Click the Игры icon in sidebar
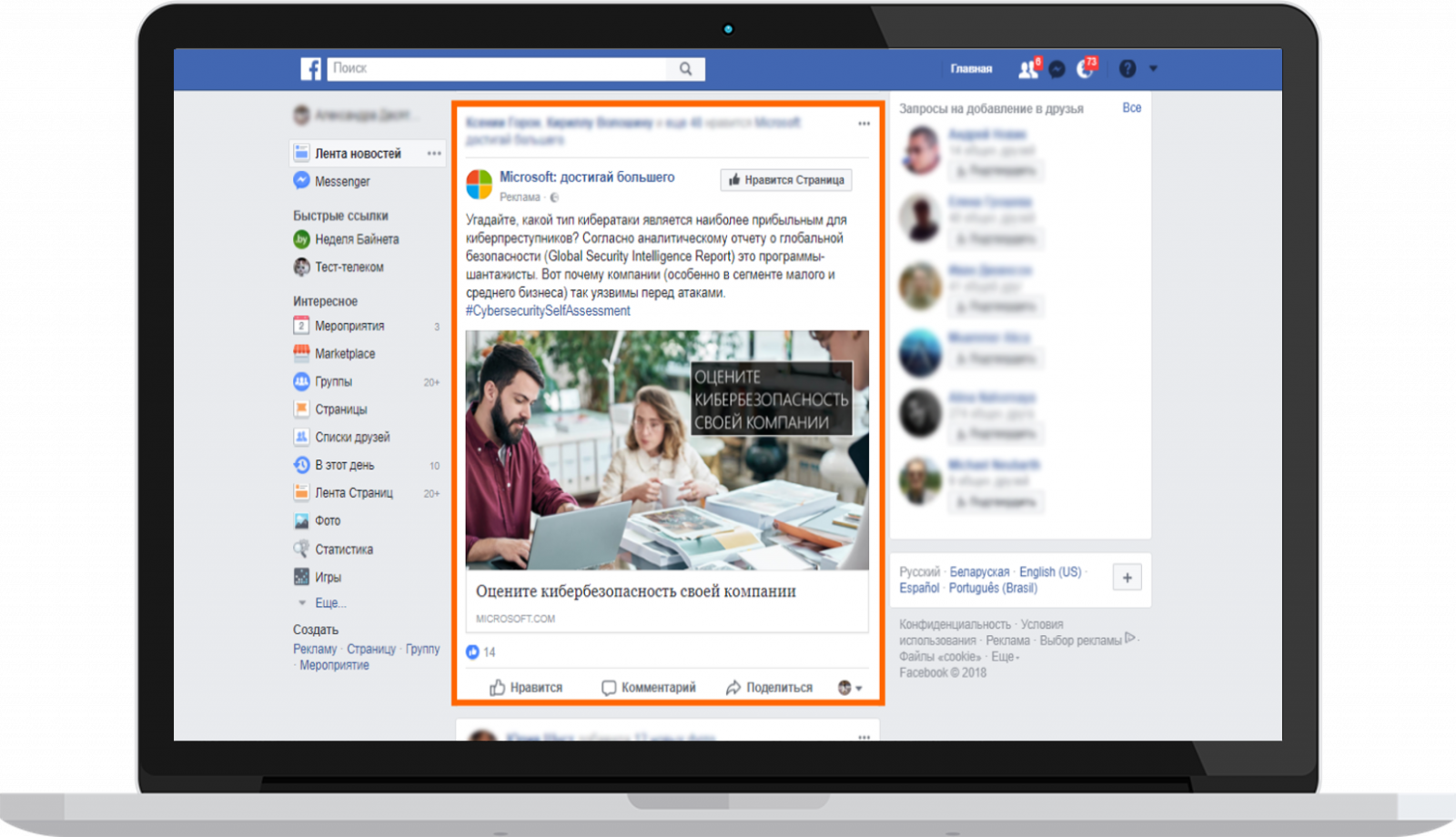This screenshot has width=1456, height=837. [301, 577]
